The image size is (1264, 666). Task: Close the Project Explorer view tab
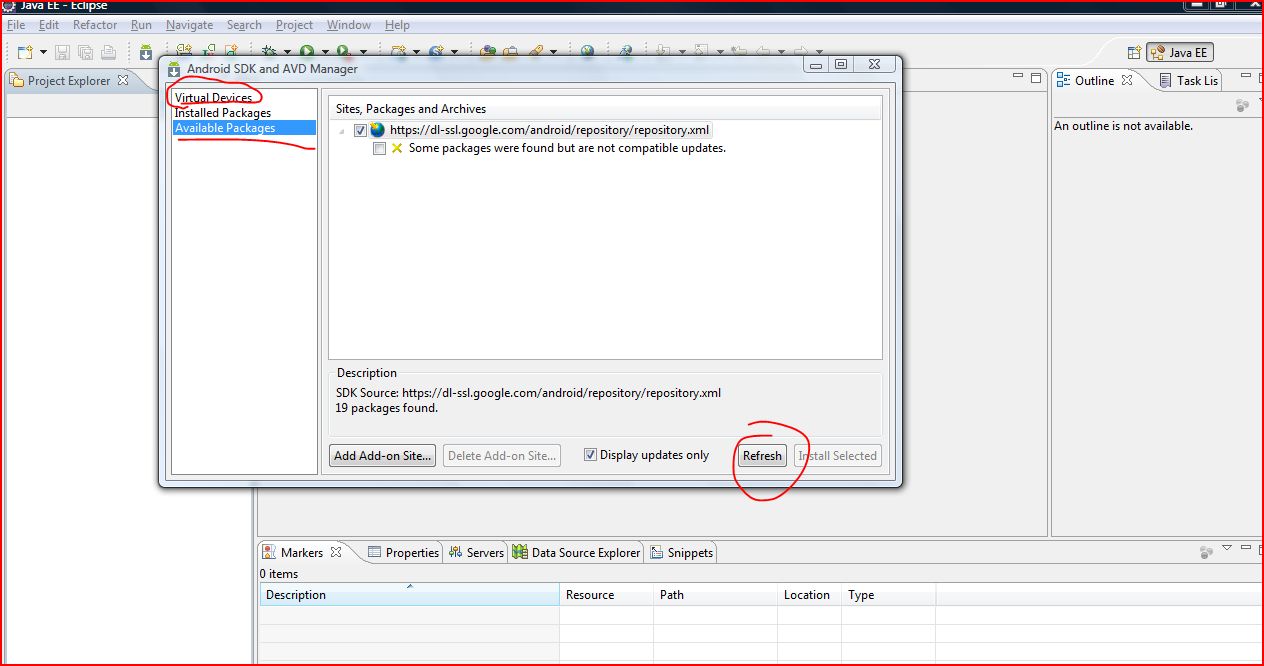pyautogui.click(x=123, y=80)
